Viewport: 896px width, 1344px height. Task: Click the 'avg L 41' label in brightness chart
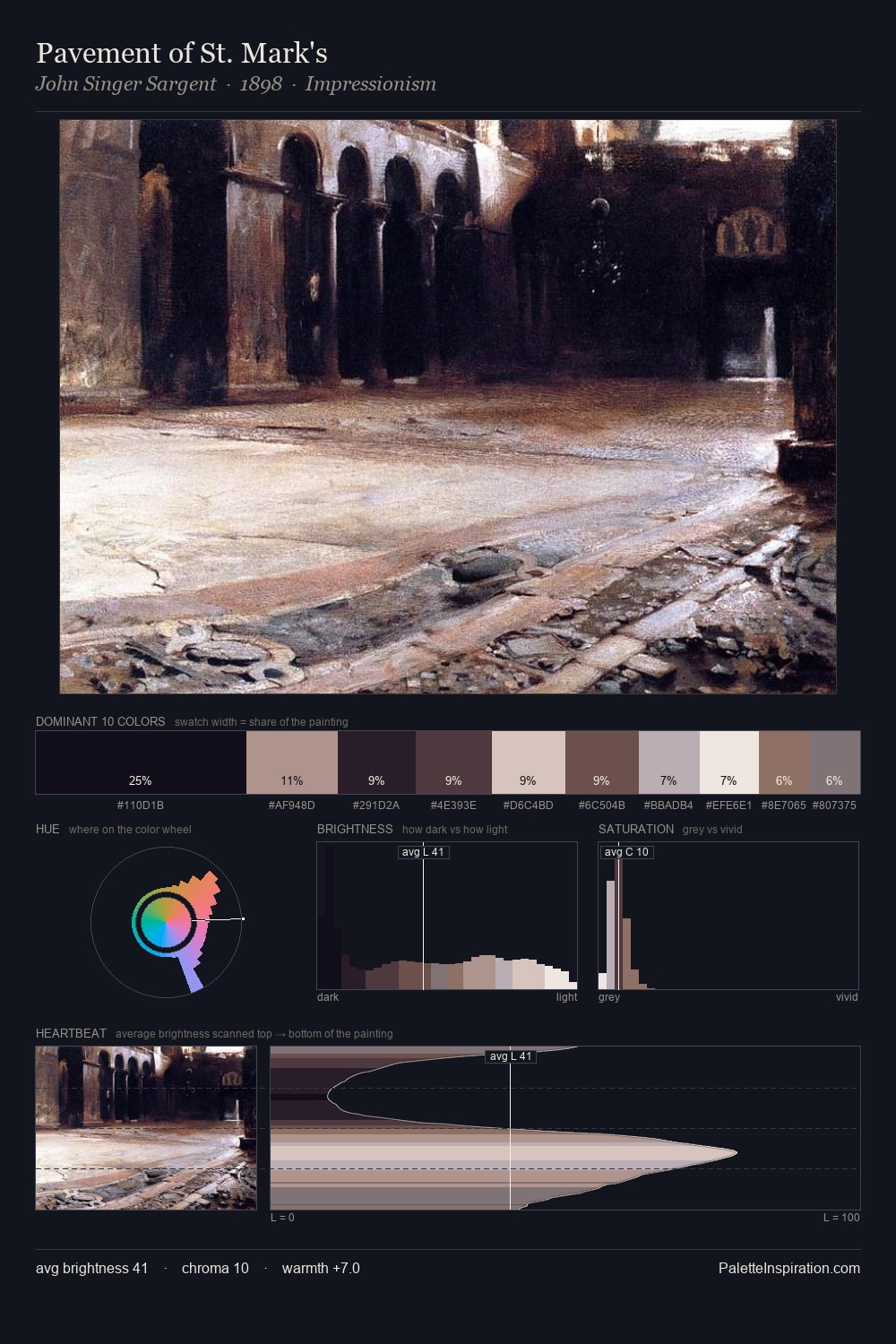423,852
